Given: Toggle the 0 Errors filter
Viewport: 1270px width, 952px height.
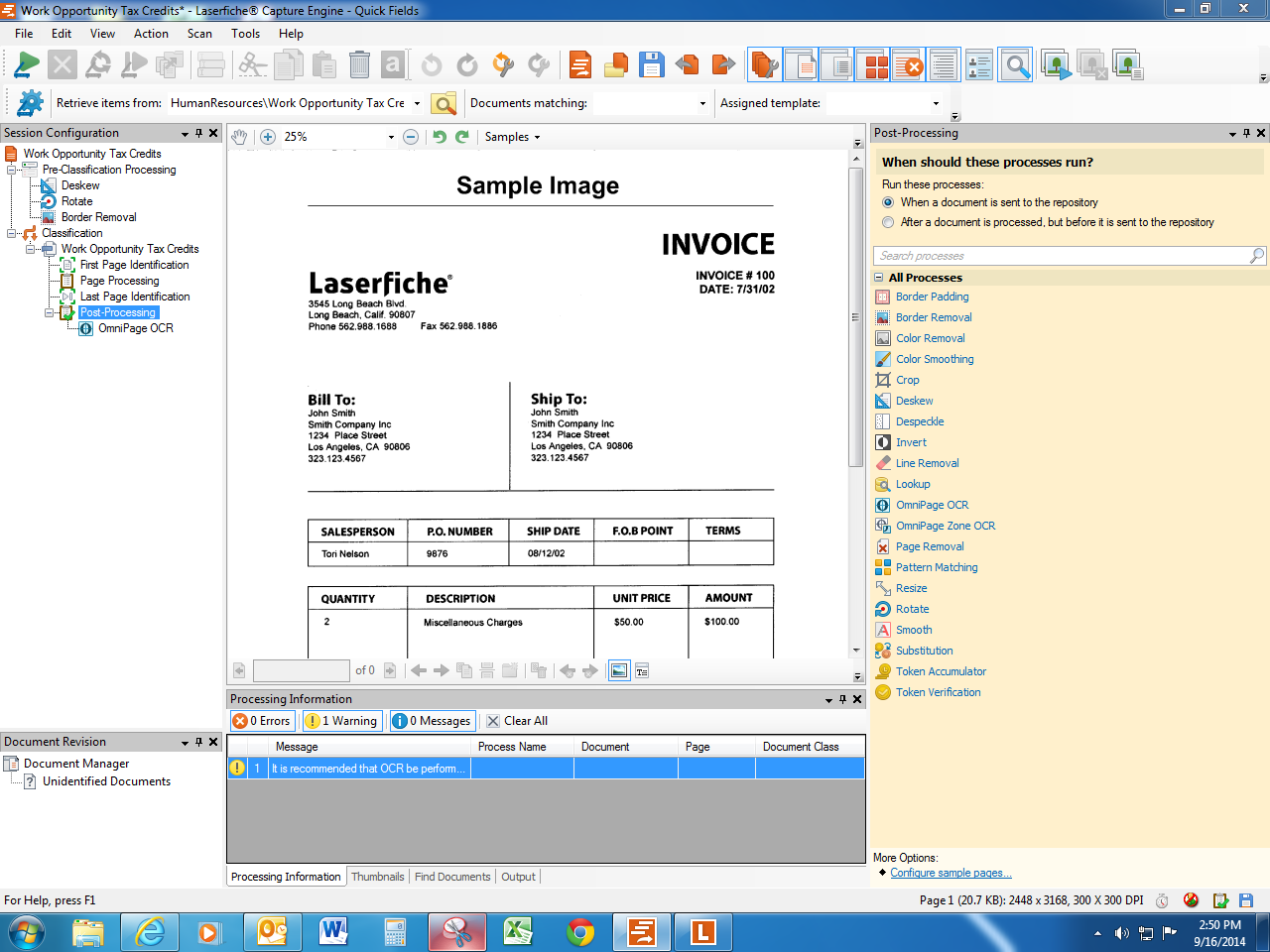Looking at the screenshot, I should tap(262, 721).
